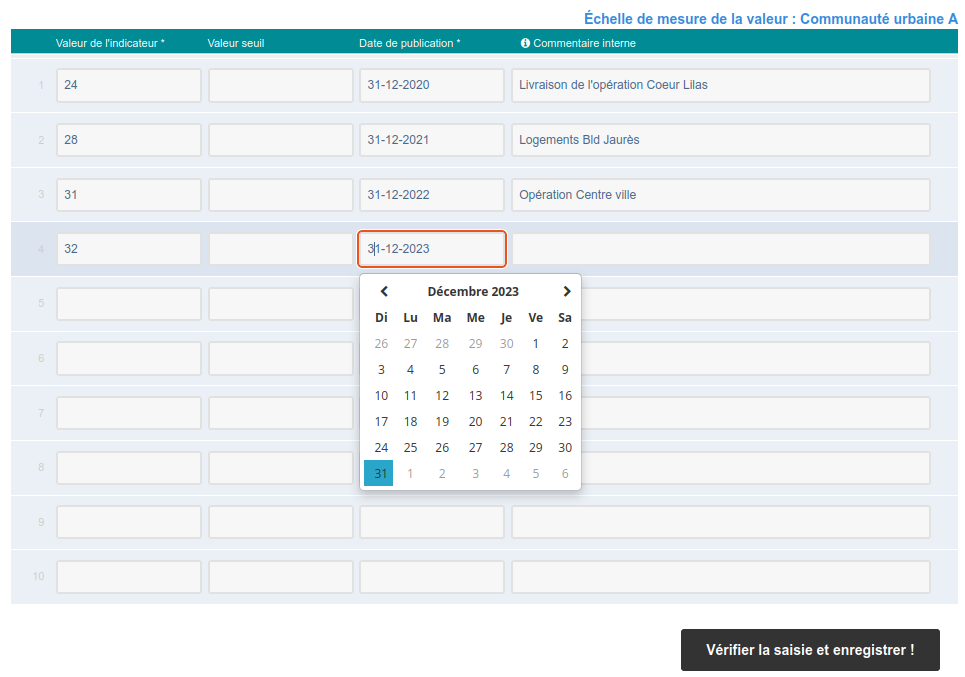Choose December 12 in the calendar
965x677 pixels.
coord(442,396)
